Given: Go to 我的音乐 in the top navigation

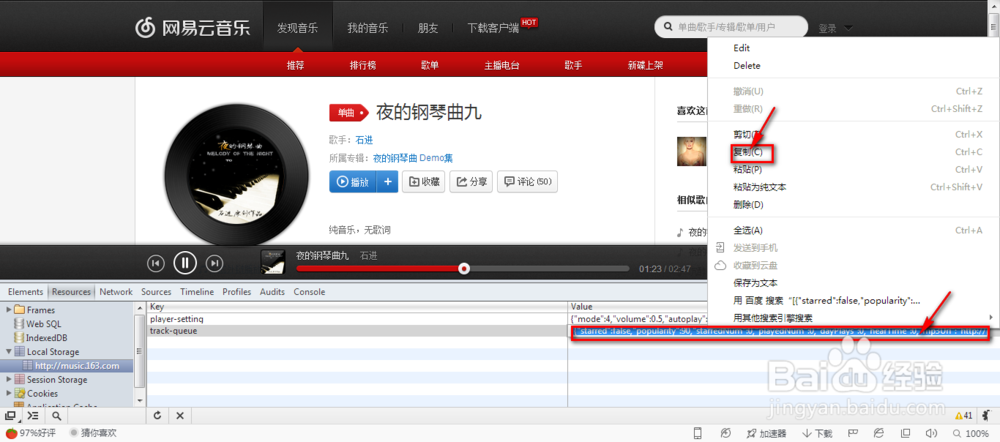Looking at the screenshot, I should click(x=367, y=28).
